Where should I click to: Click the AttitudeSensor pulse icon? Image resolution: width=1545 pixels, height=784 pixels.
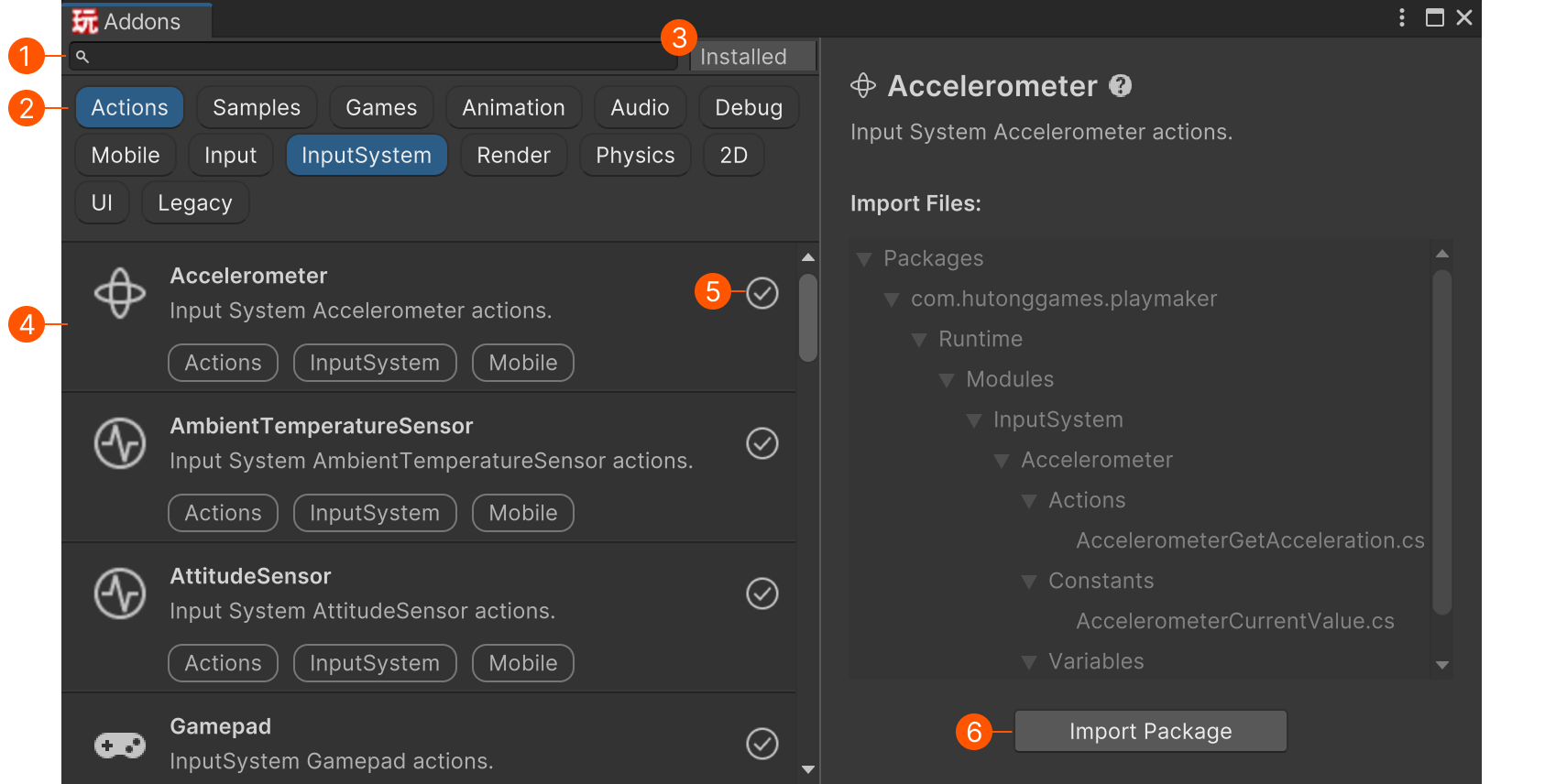120,593
